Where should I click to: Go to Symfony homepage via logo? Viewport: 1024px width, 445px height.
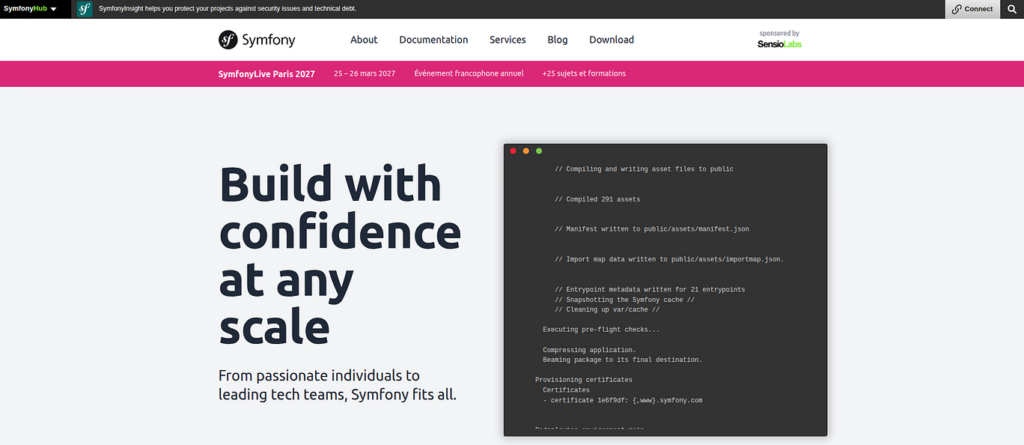click(x=257, y=40)
